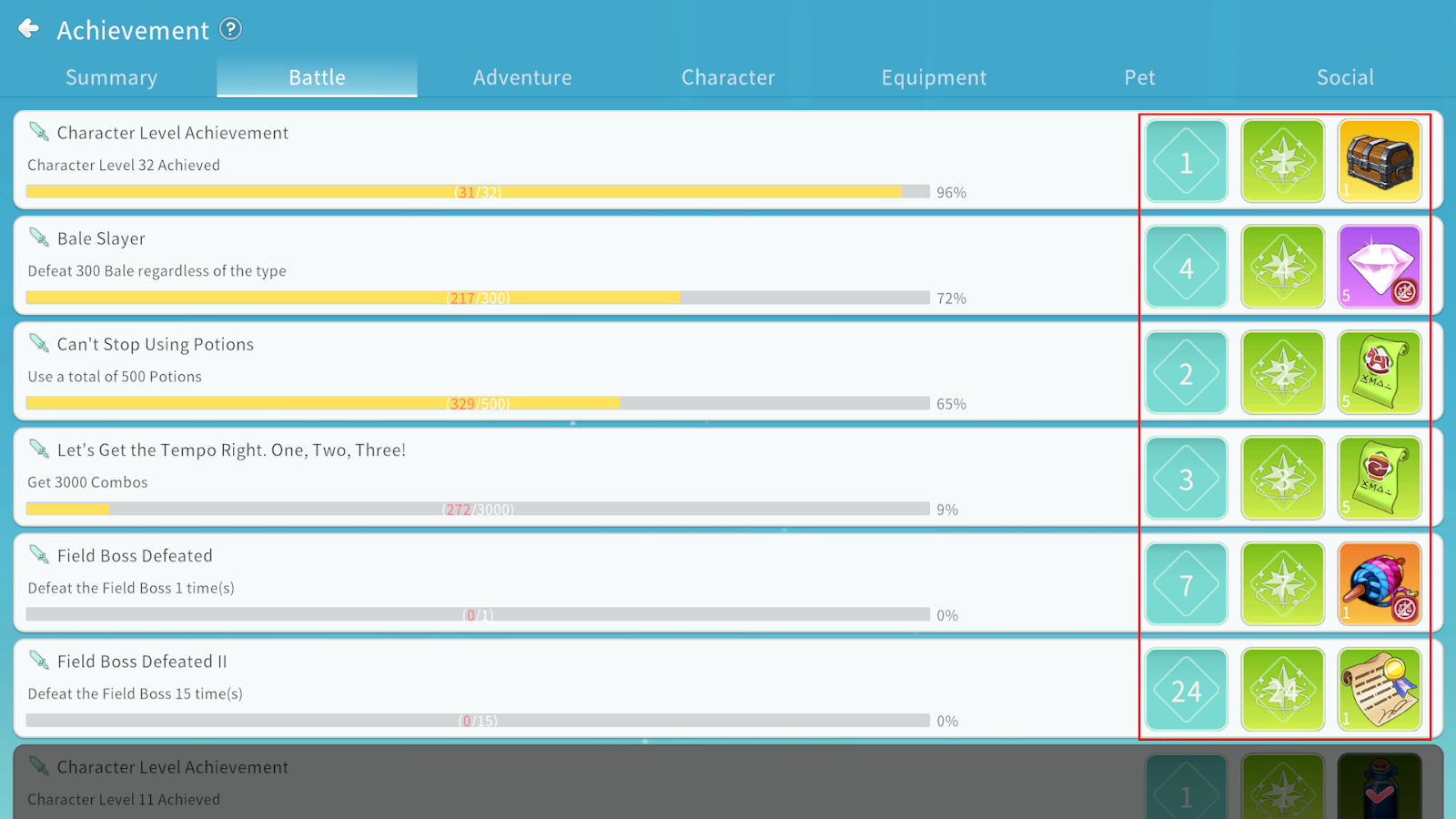
Task: Click the treasure chest reward icon
Action: pos(1379,161)
